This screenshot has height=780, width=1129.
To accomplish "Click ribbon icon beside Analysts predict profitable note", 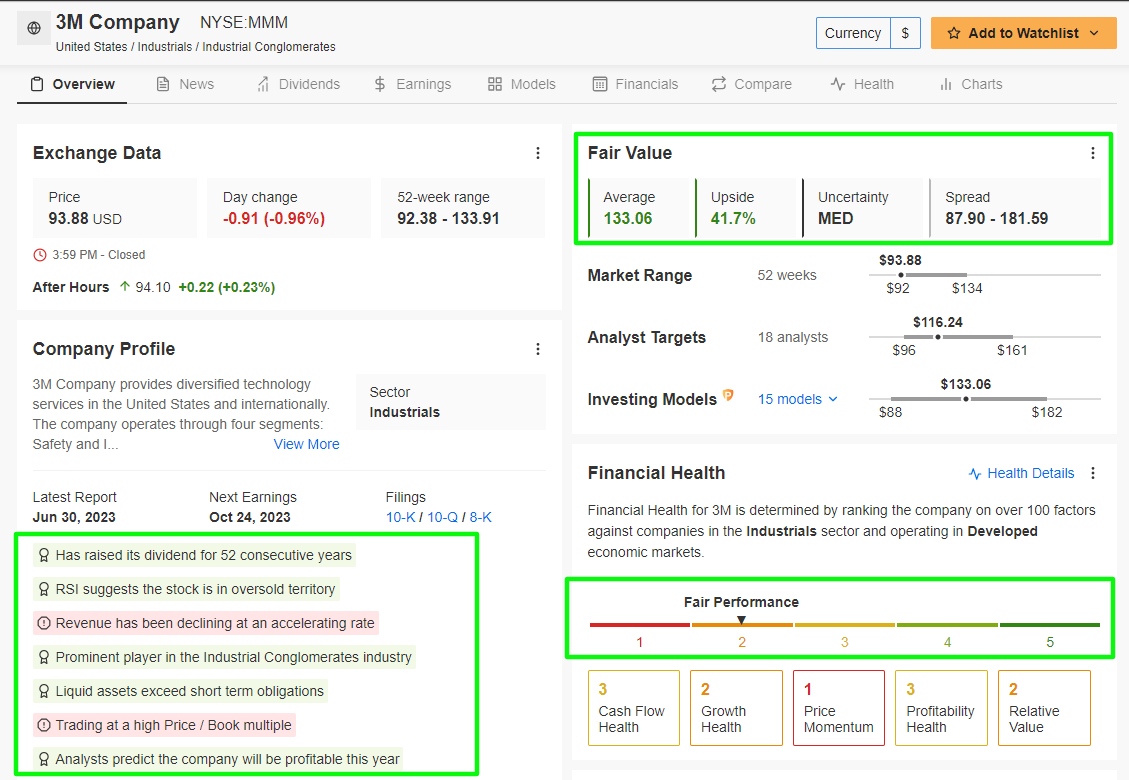I will pos(44,759).
